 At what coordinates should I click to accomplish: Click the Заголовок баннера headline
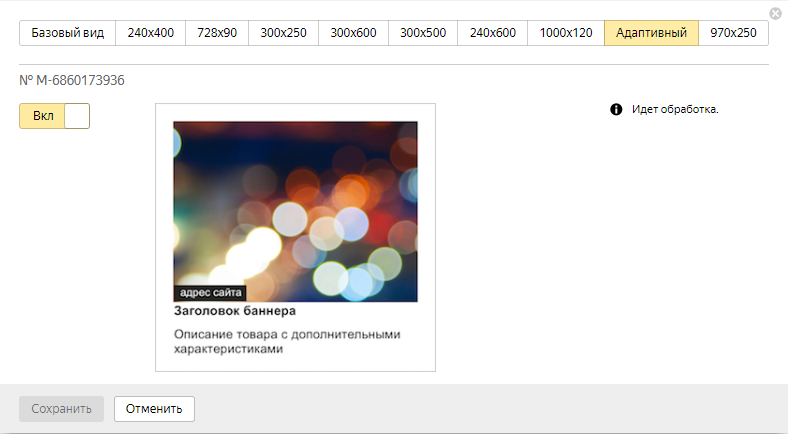pyautogui.click(x=235, y=311)
